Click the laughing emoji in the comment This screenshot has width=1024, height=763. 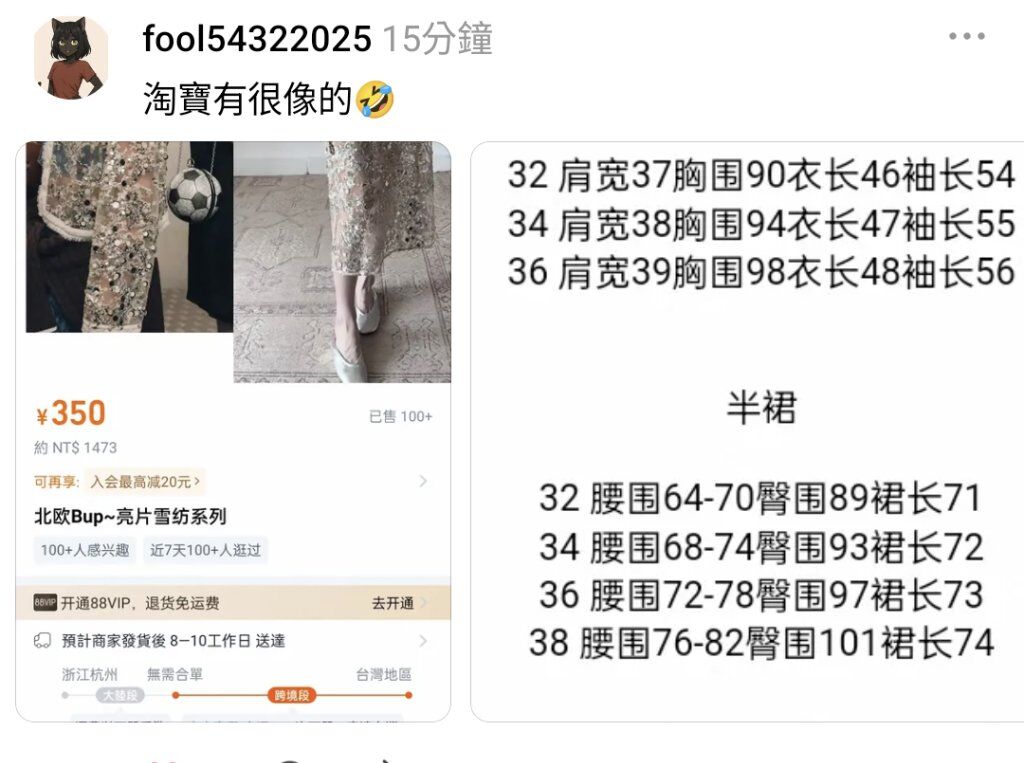(376, 99)
